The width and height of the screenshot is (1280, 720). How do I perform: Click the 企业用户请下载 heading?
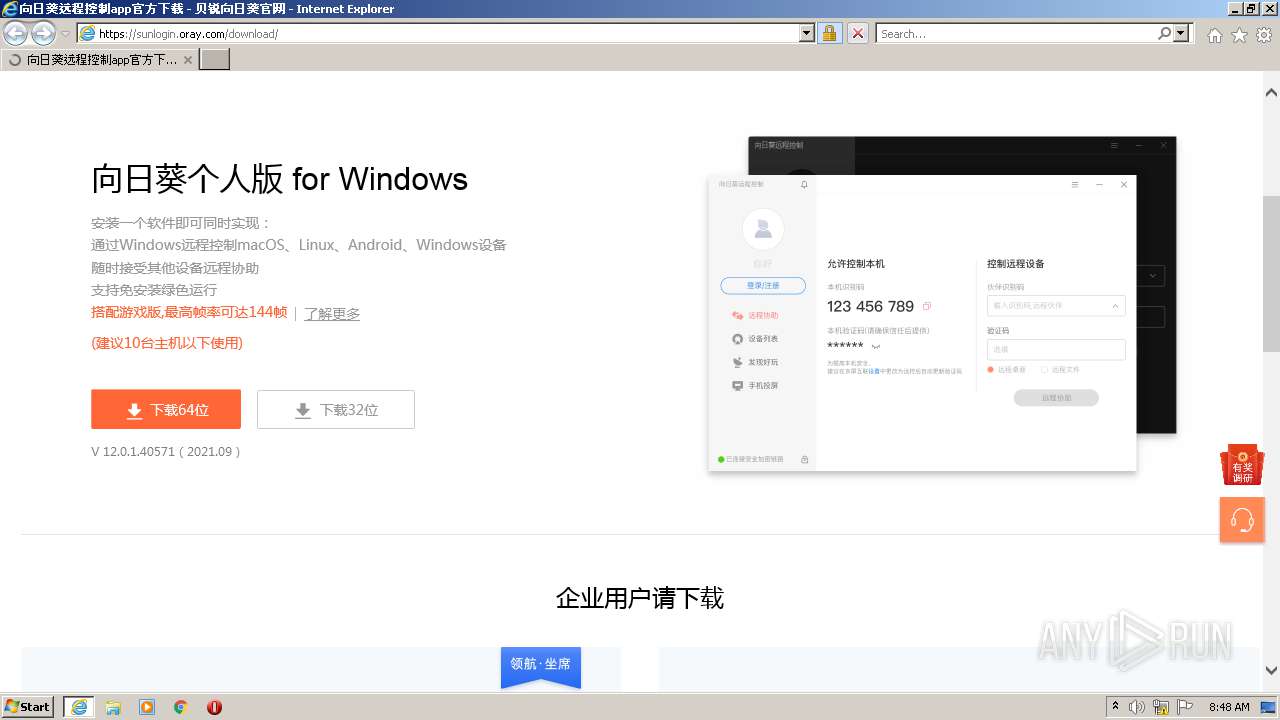coord(640,599)
